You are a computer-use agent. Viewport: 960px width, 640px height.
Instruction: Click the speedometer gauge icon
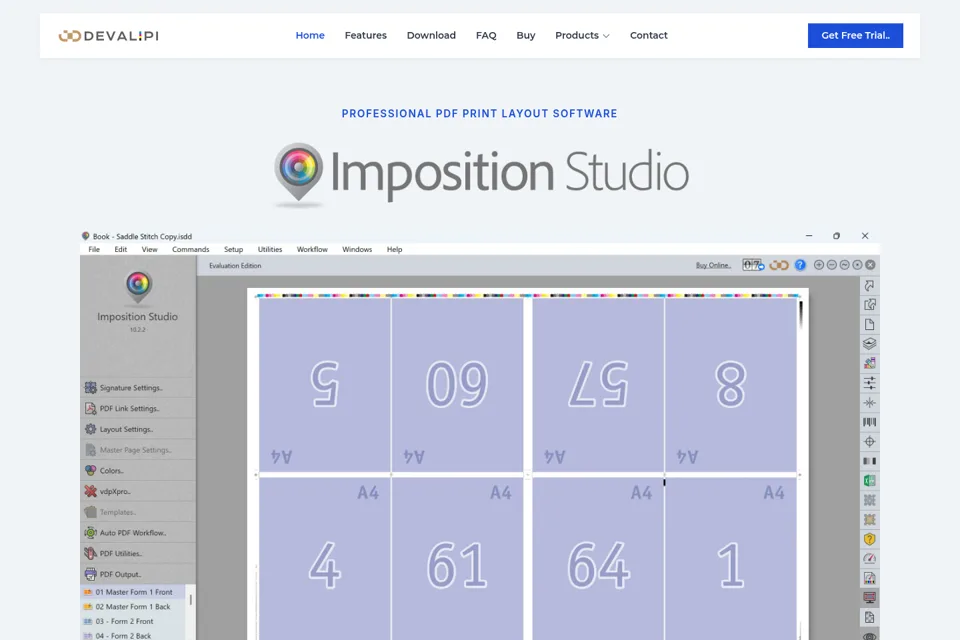869,559
